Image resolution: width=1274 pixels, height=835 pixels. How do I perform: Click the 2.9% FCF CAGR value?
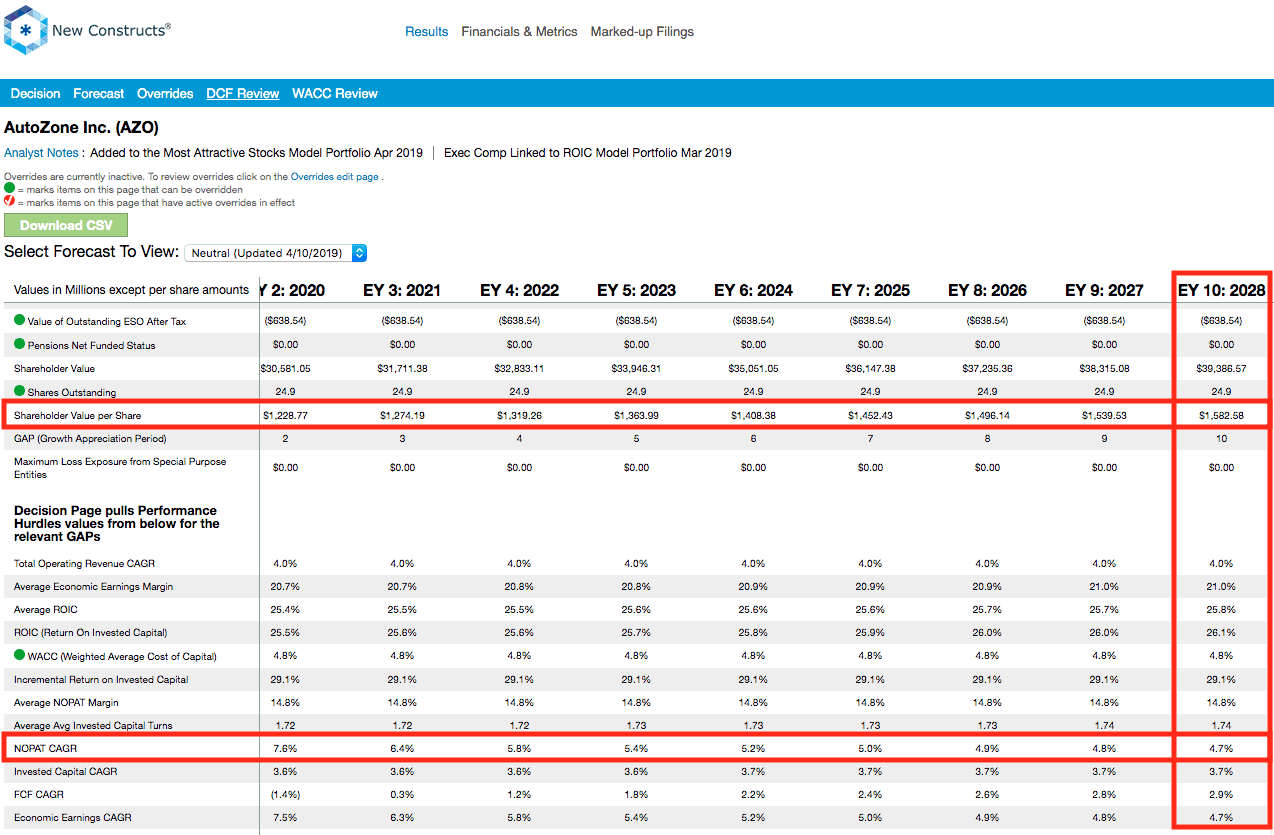point(1221,795)
